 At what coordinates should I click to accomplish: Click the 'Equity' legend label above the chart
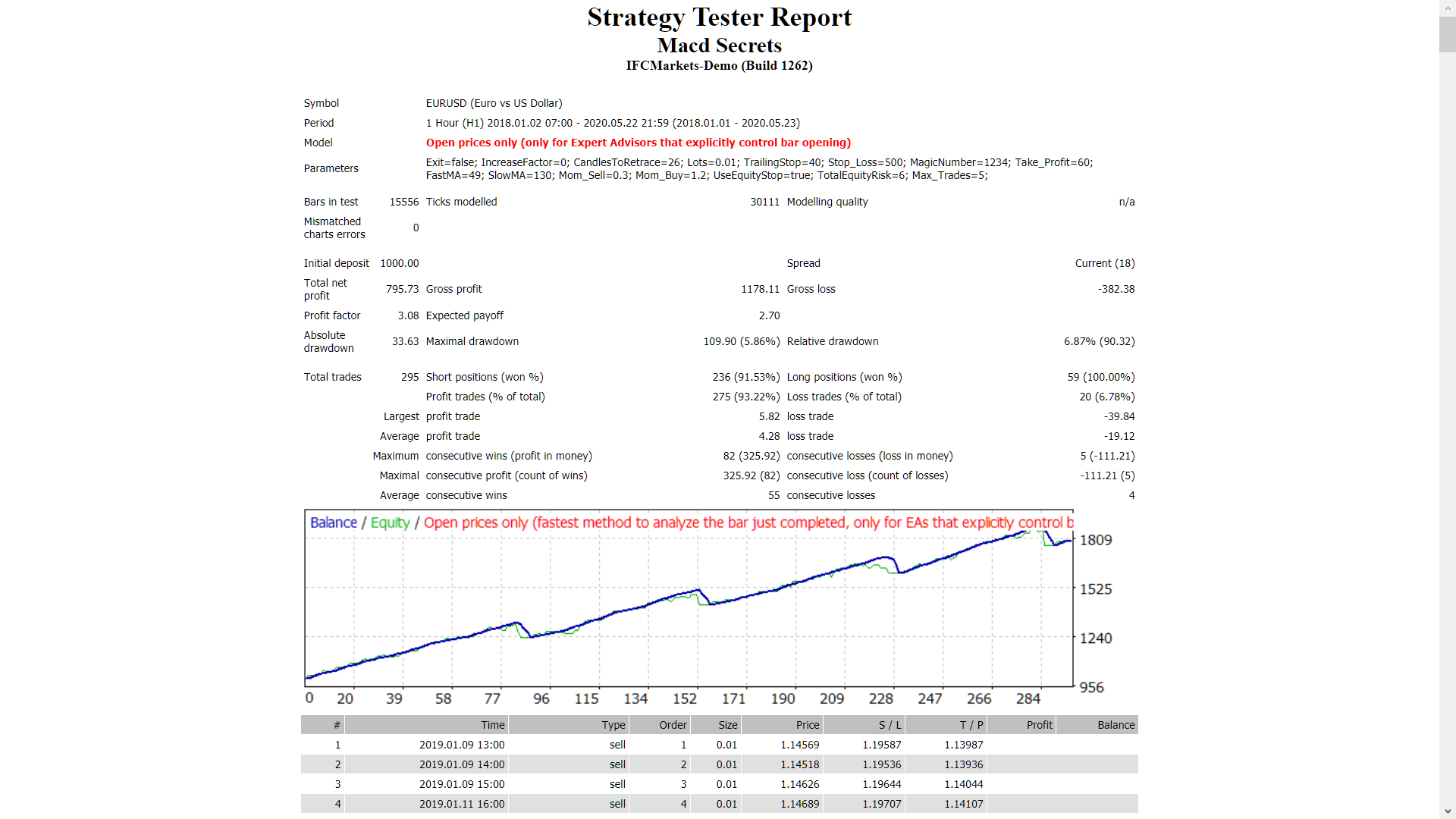[390, 522]
